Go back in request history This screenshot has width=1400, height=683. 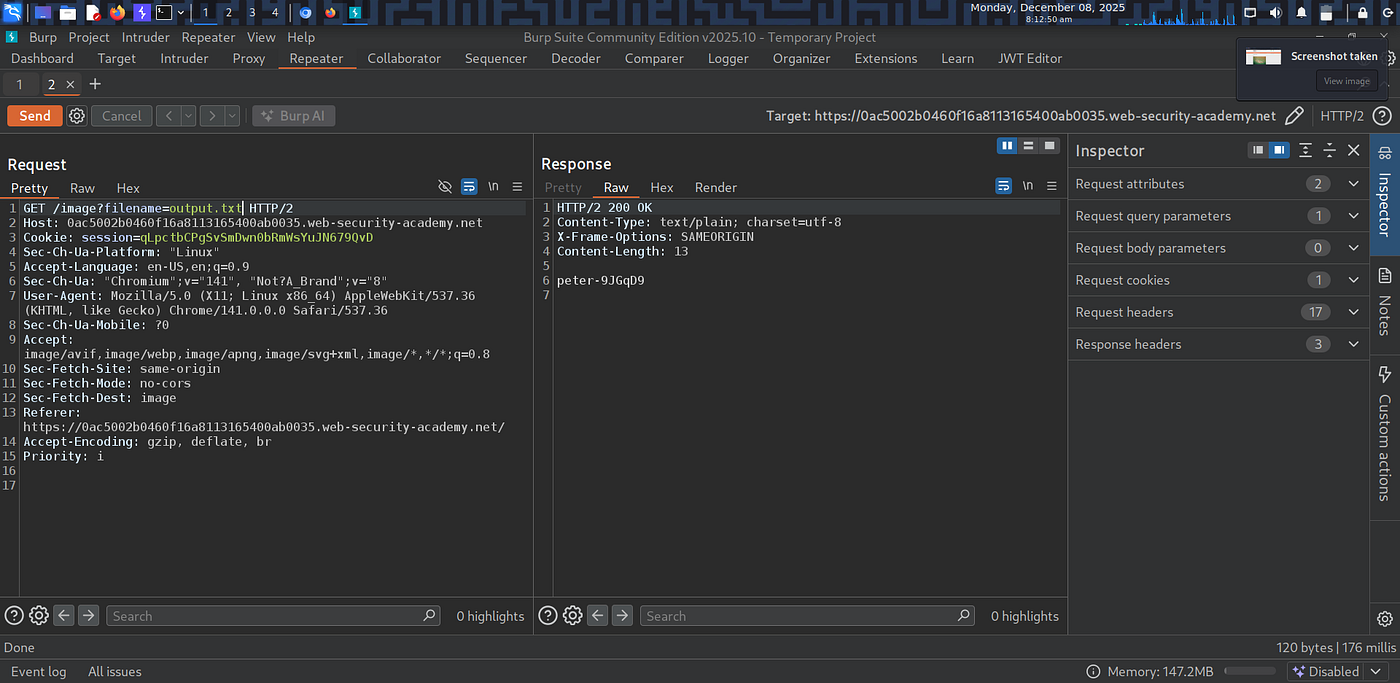point(168,116)
